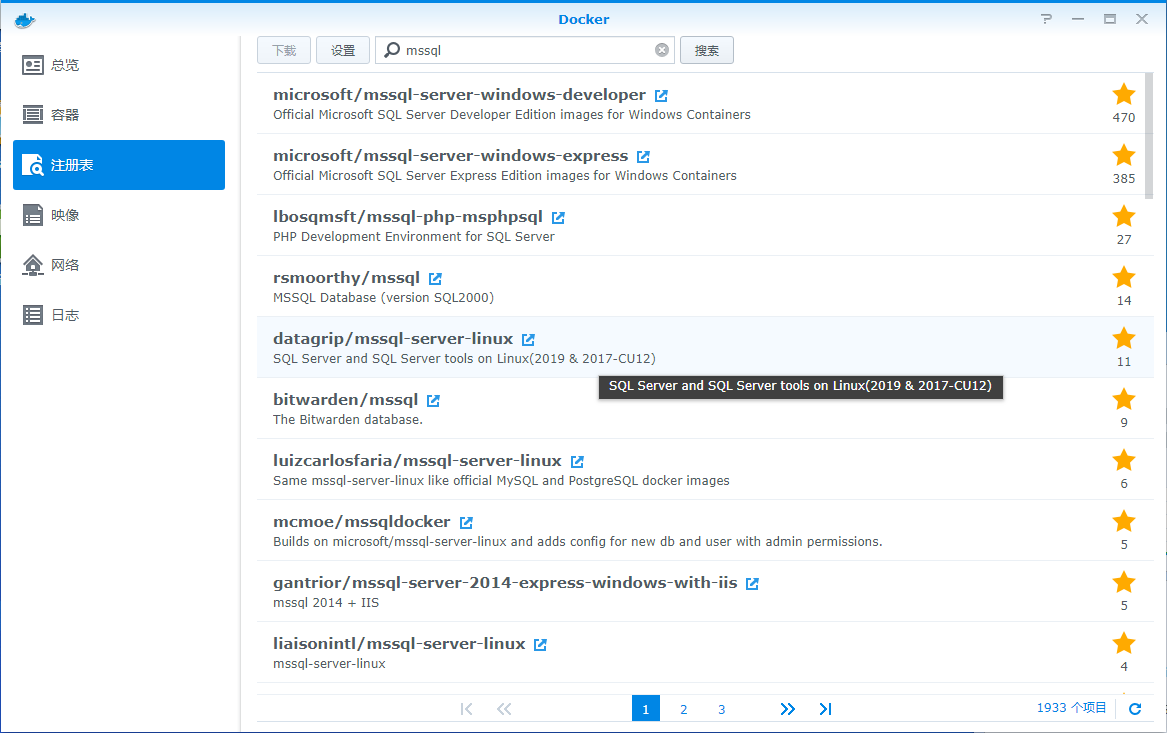Open external link for bitwarden/mssql
This screenshot has height=733, width=1167.
[x=433, y=400]
